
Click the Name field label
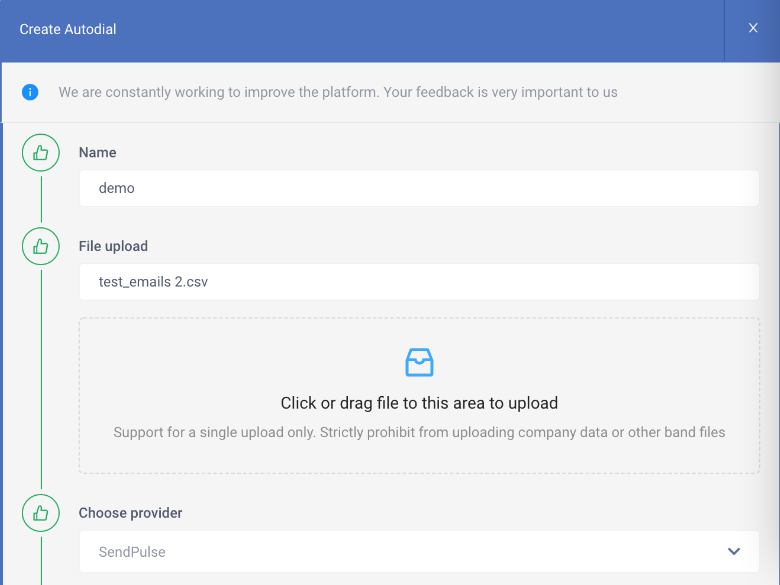tap(98, 152)
